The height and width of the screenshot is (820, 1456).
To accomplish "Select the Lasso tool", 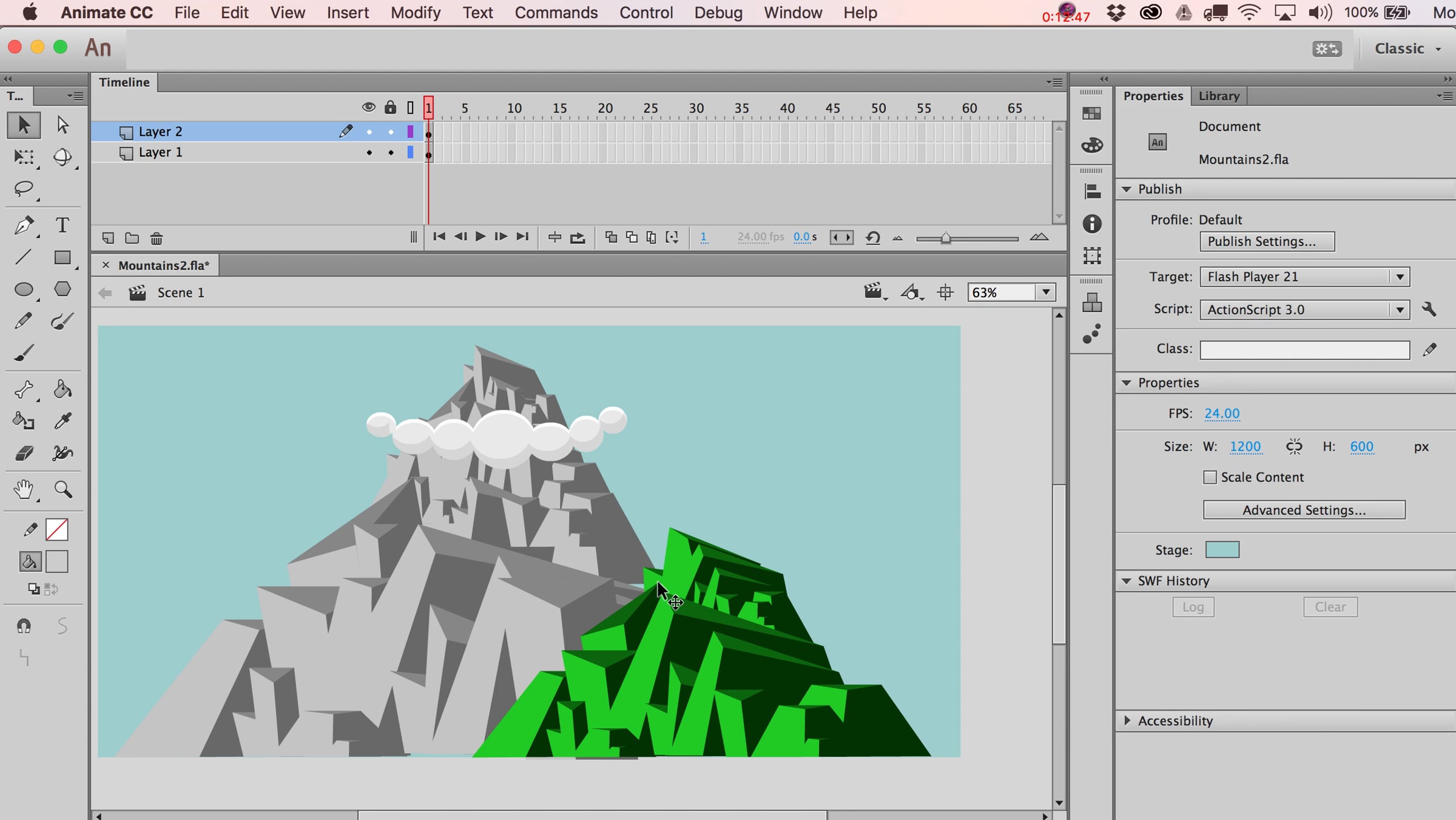I will coord(24,189).
